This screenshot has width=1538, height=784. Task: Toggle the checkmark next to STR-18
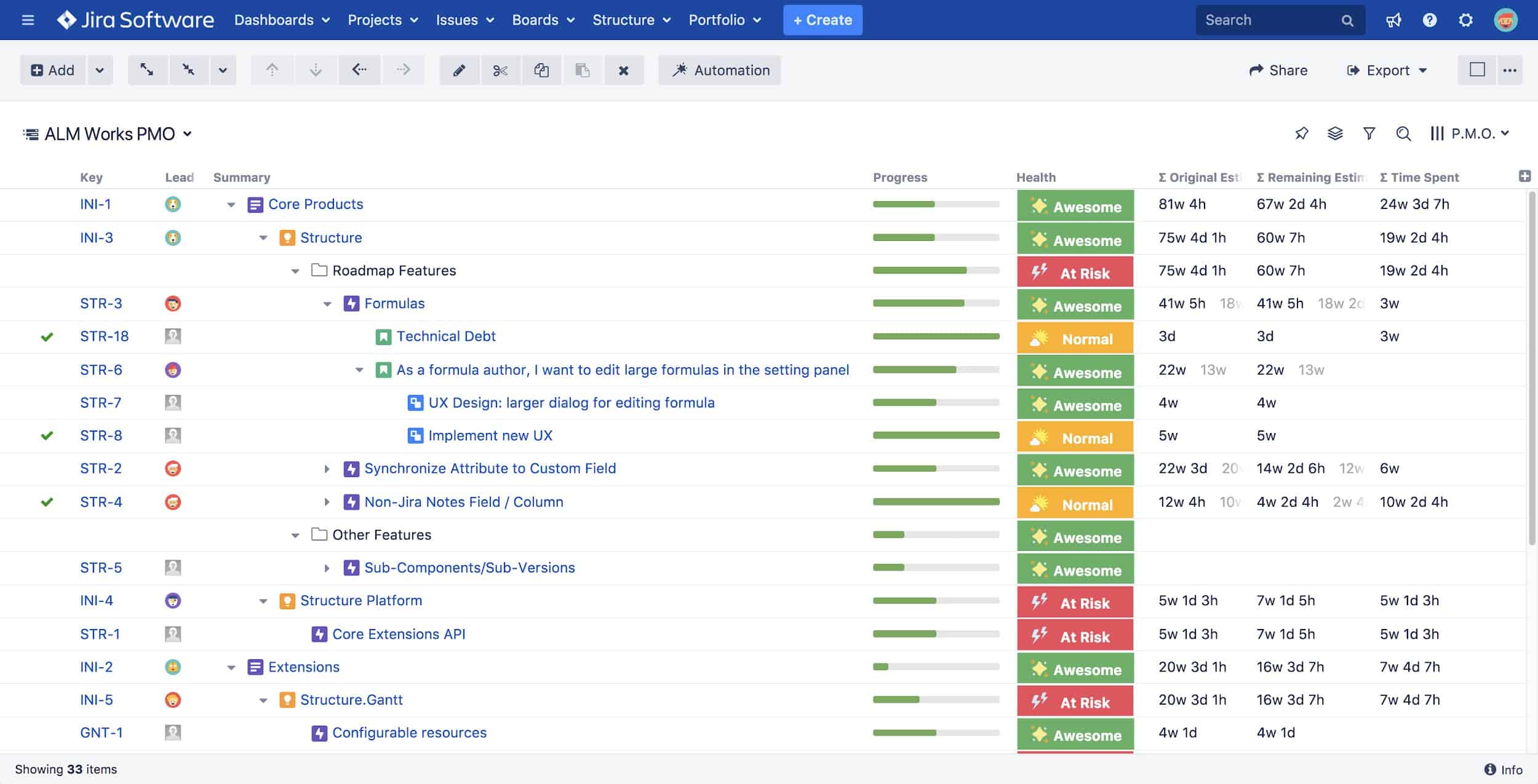47,336
